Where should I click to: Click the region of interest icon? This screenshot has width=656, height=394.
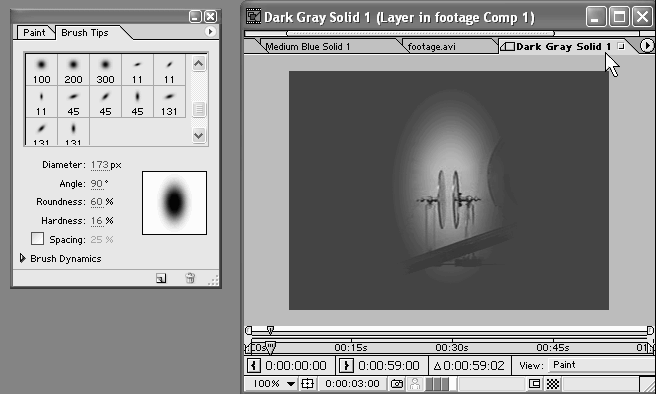pyautogui.click(x=534, y=384)
